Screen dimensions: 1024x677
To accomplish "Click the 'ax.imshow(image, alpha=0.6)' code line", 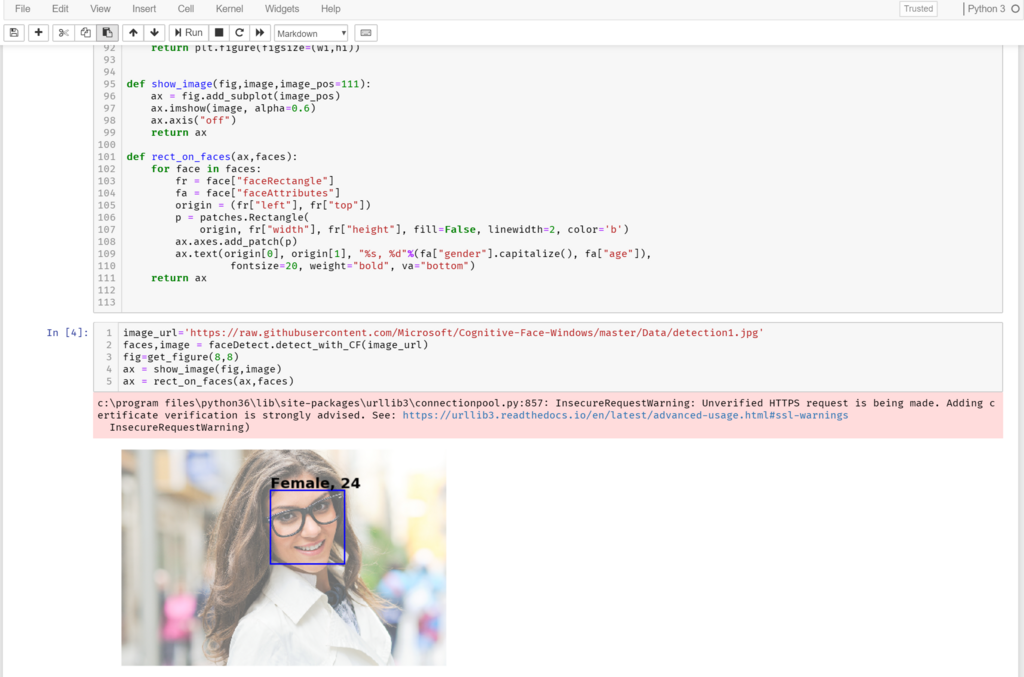I will pyautogui.click(x=233, y=108).
